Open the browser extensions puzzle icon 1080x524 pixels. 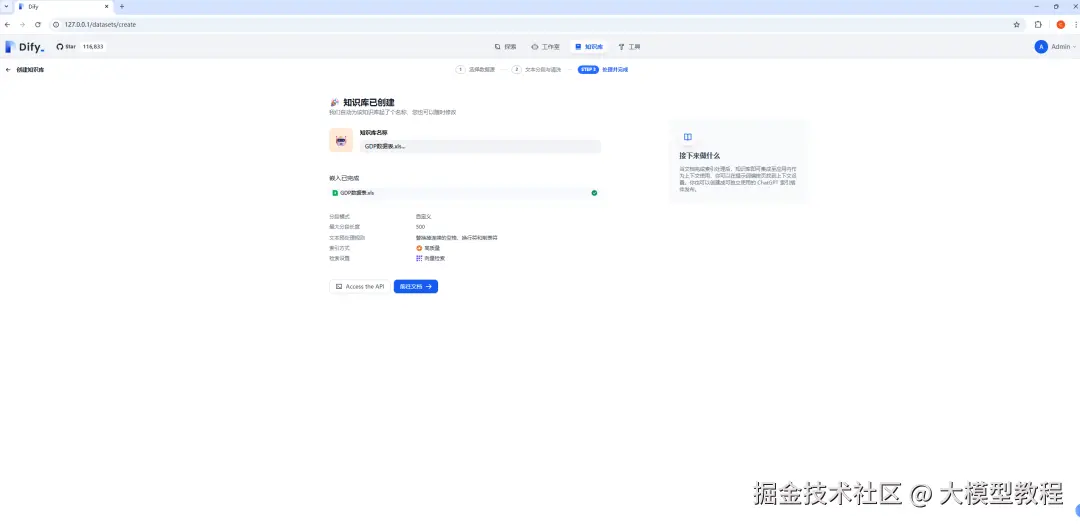pos(1038,24)
